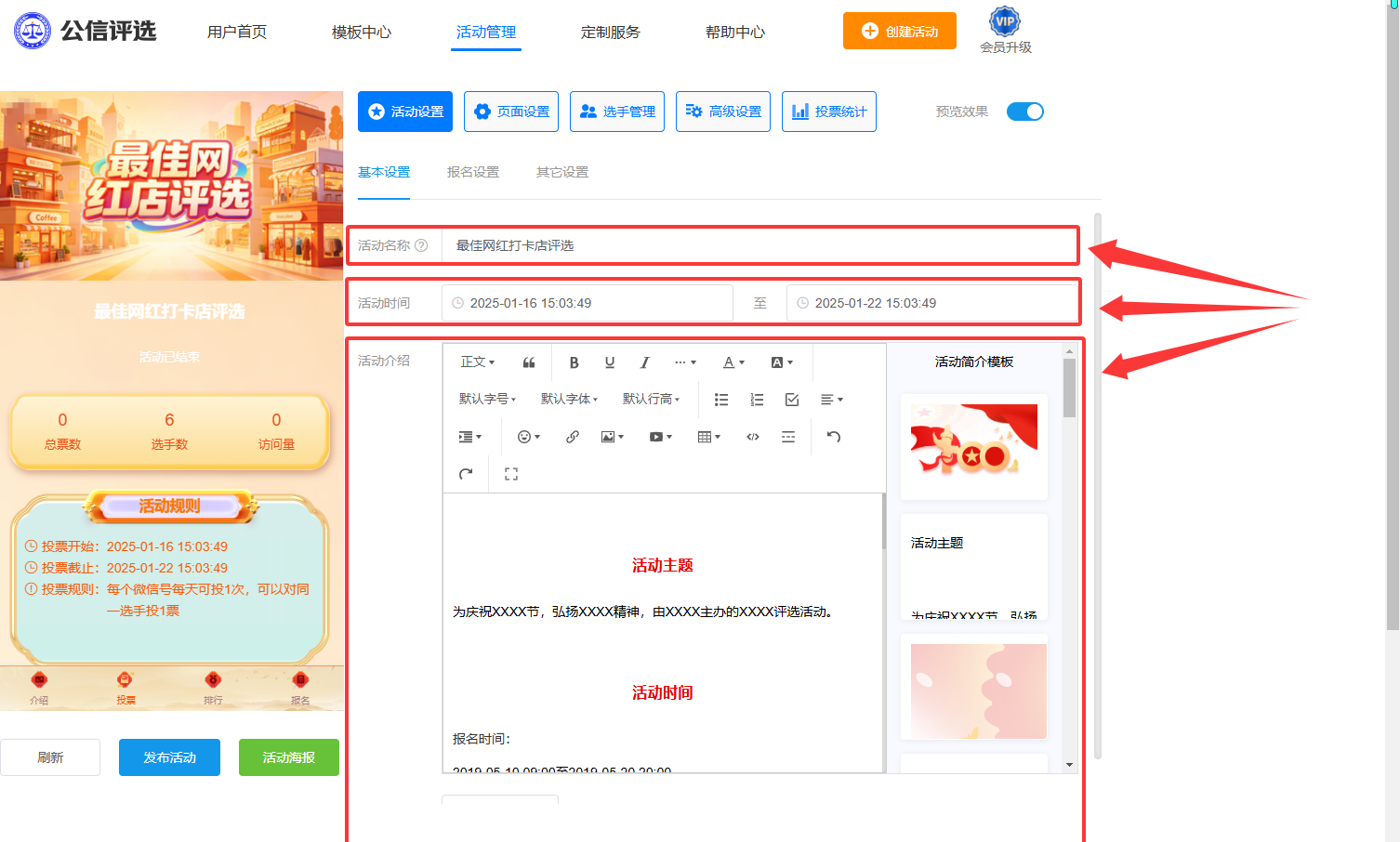The image size is (1400, 842).
Task: Open 选手管理
Action: [x=617, y=112]
